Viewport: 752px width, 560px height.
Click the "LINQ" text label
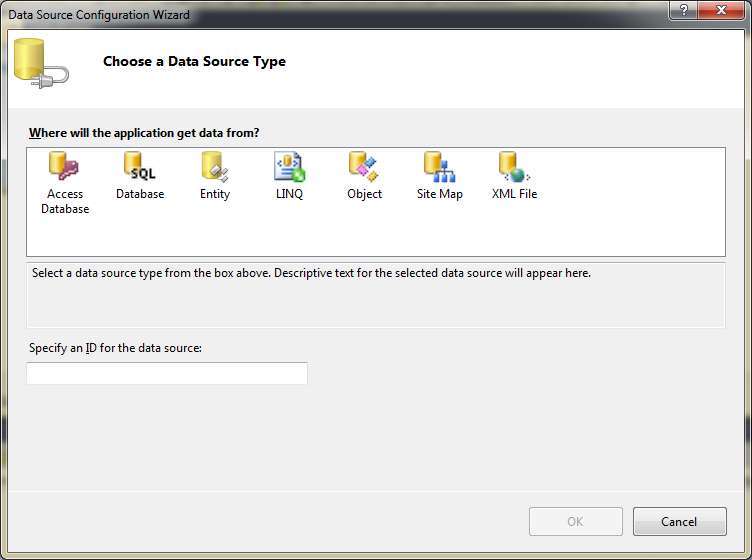click(289, 194)
